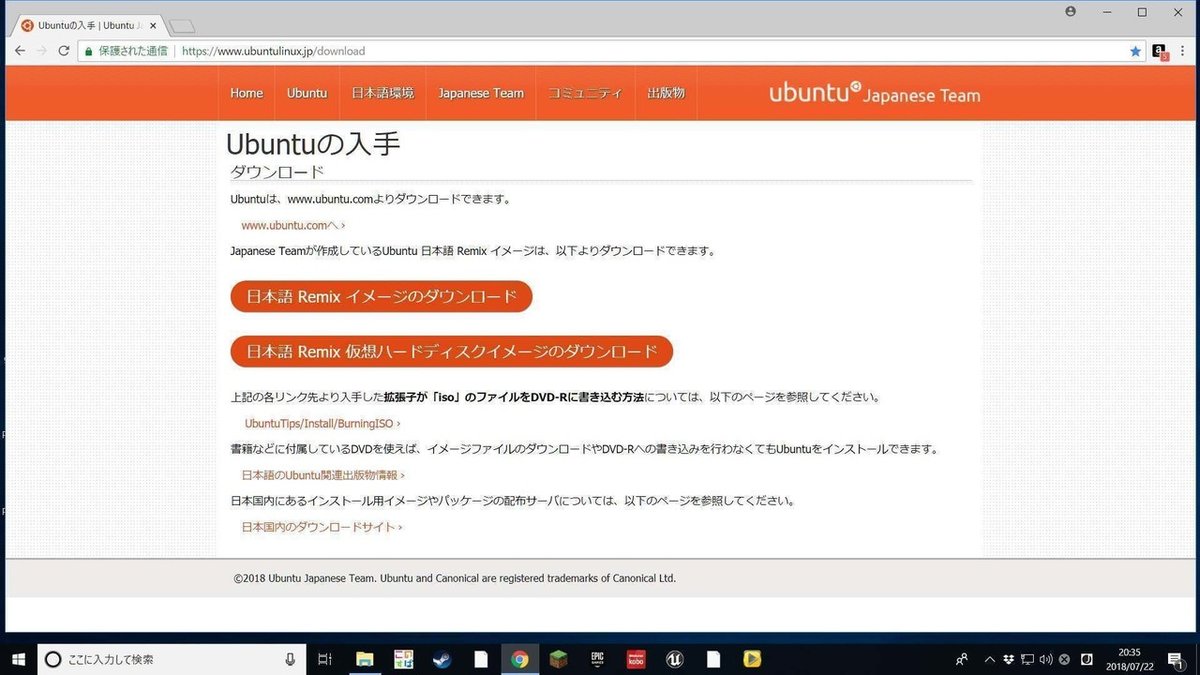Image resolution: width=1200 pixels, height=675 pixels.
Task: Open the Home navigation menu item
Action: click(247, 93)
